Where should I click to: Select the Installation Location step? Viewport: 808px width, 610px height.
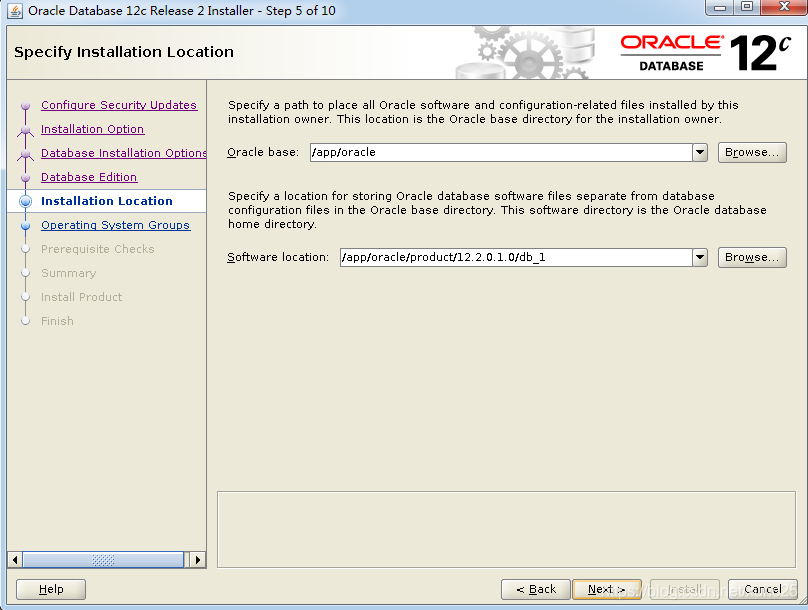pyautogui.click(x=107, y=201)
